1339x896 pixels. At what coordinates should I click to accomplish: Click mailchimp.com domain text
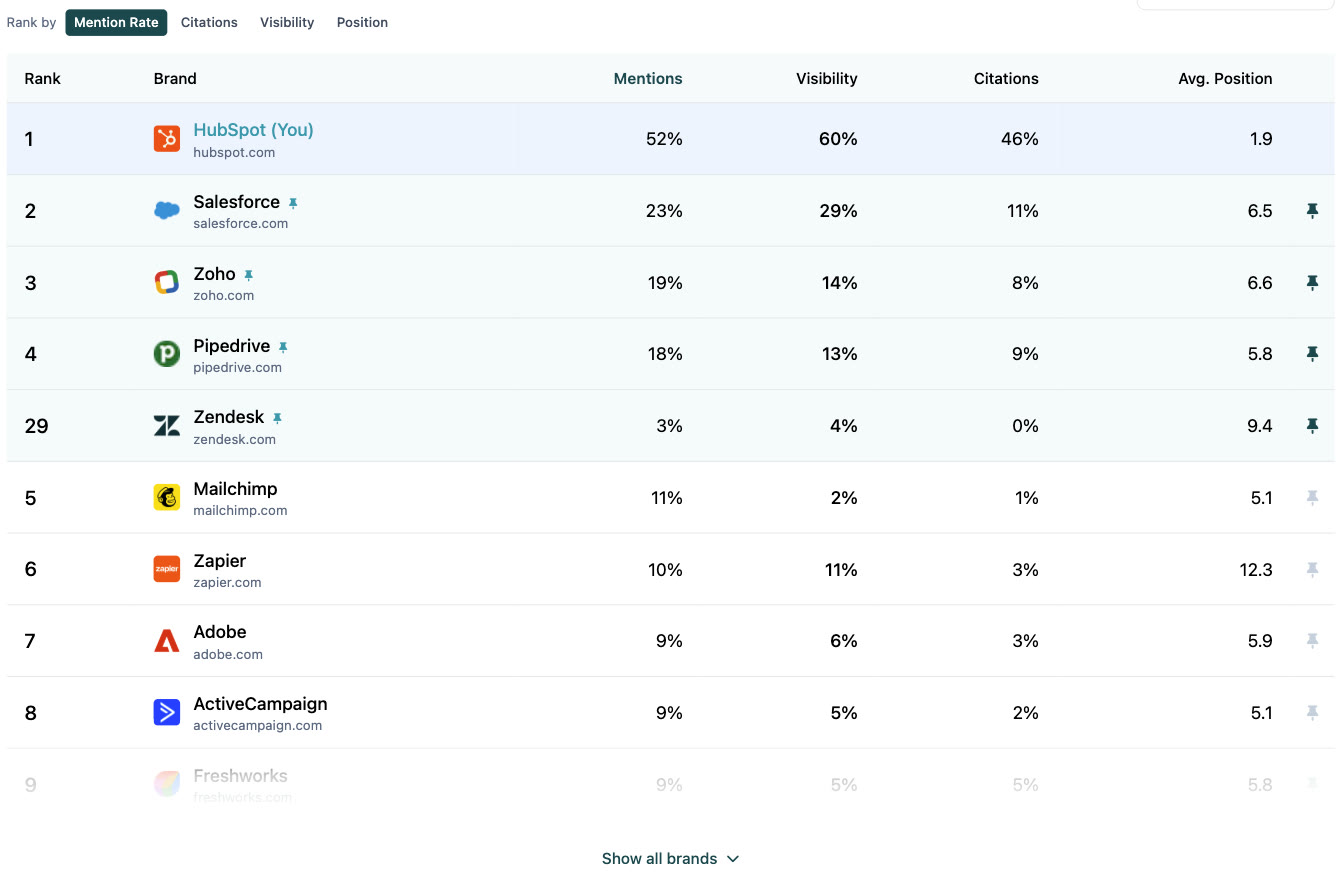[x=240, y=510]
